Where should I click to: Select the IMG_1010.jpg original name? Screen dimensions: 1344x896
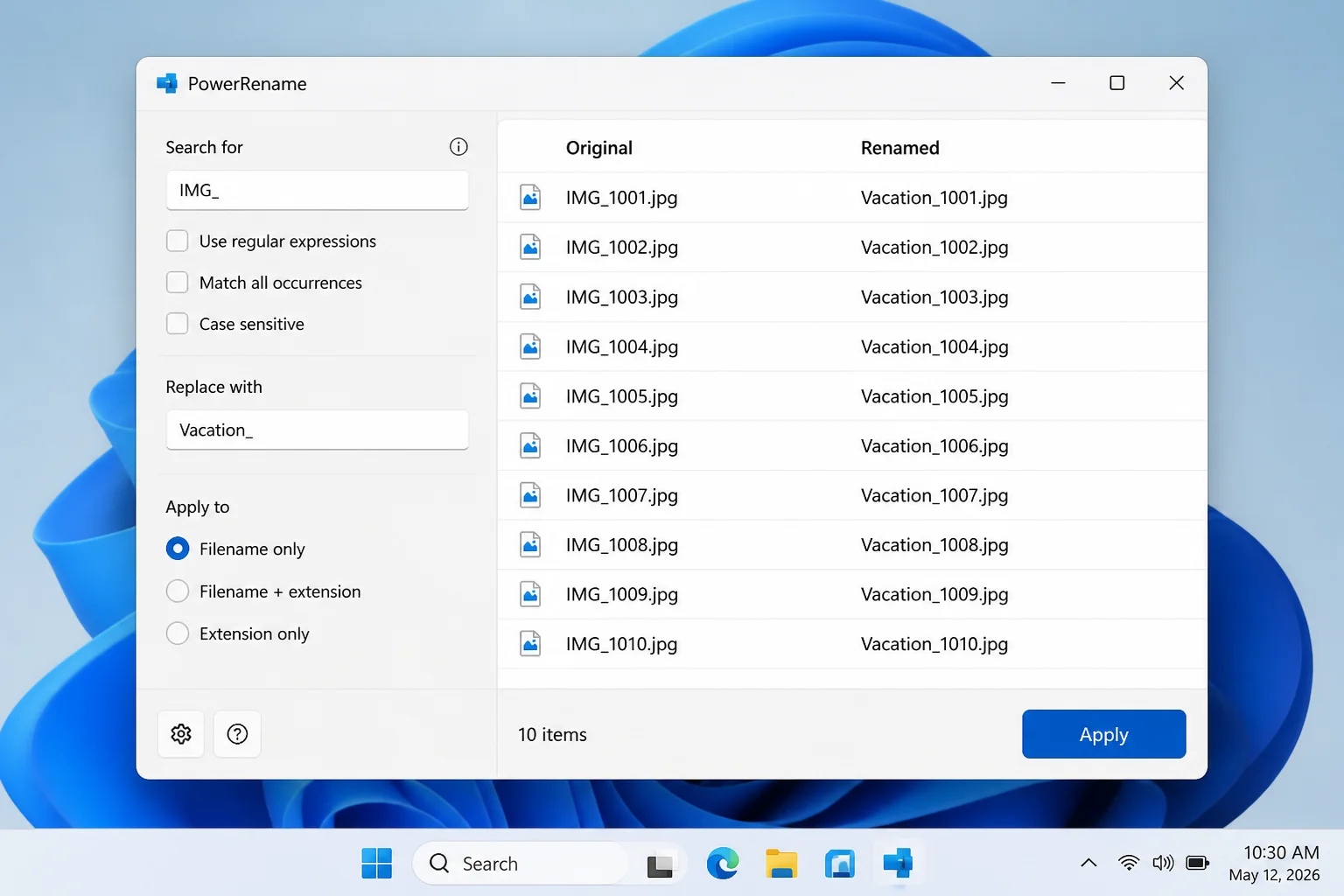(621, 644)
